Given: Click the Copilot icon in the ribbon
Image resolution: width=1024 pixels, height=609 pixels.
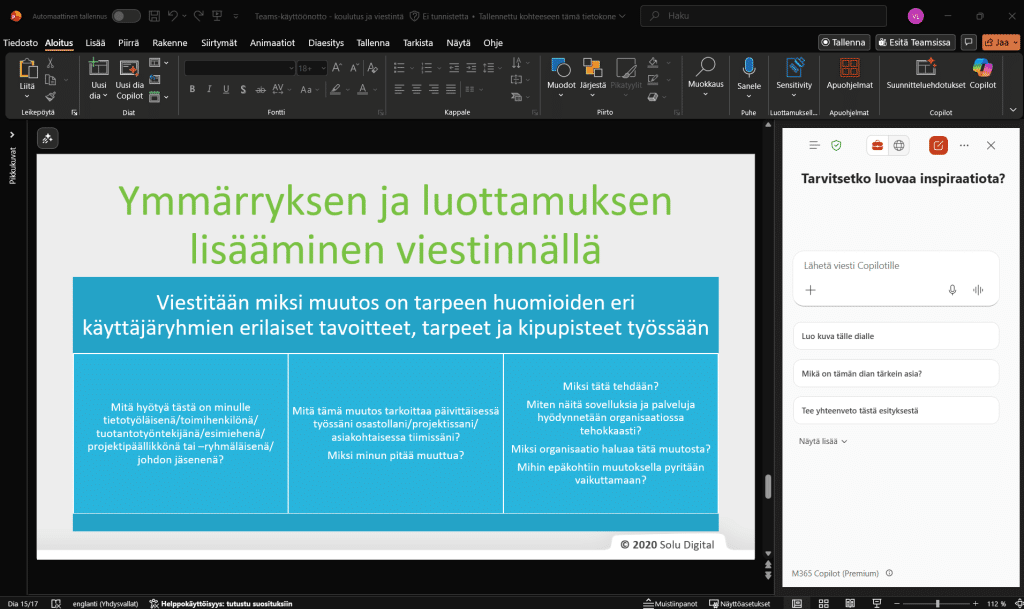Looking at the screenshot, I should pos(981,72).
